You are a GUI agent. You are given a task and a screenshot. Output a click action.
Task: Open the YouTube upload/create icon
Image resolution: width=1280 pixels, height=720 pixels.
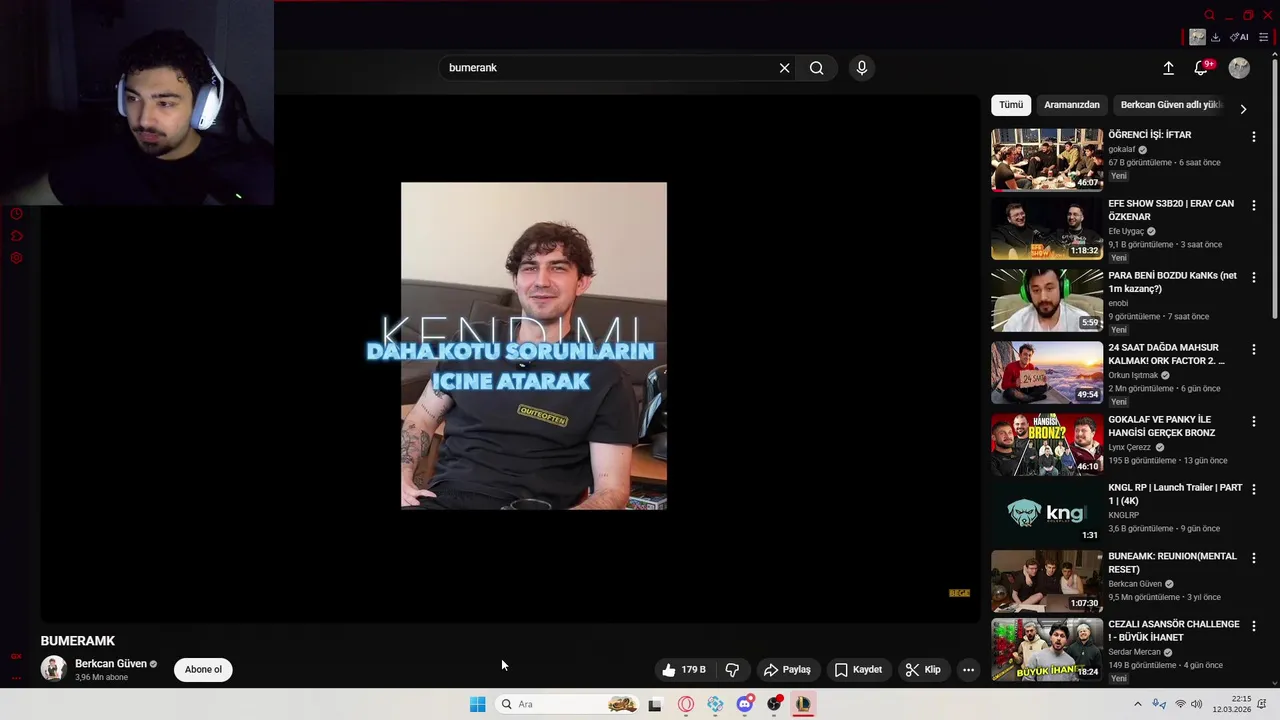point(1168,68)
